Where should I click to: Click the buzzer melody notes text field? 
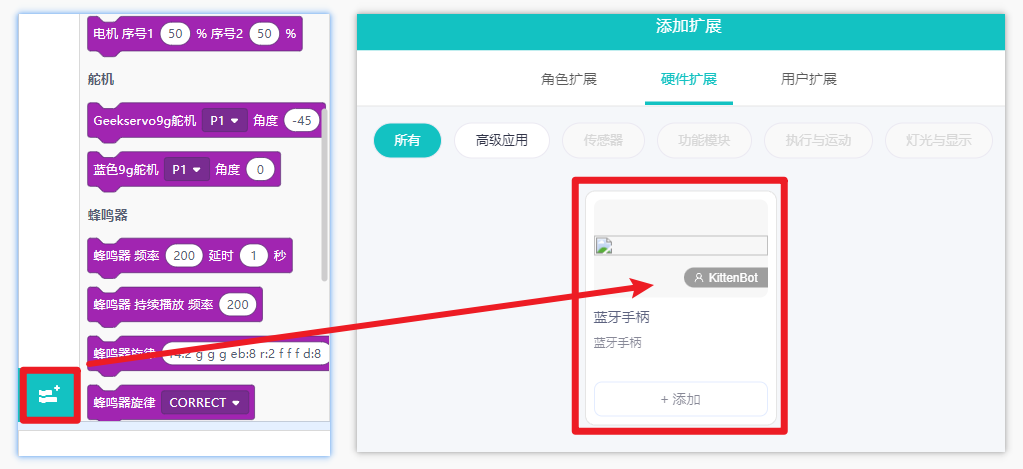pyautogui.click(x=247, y=354)
